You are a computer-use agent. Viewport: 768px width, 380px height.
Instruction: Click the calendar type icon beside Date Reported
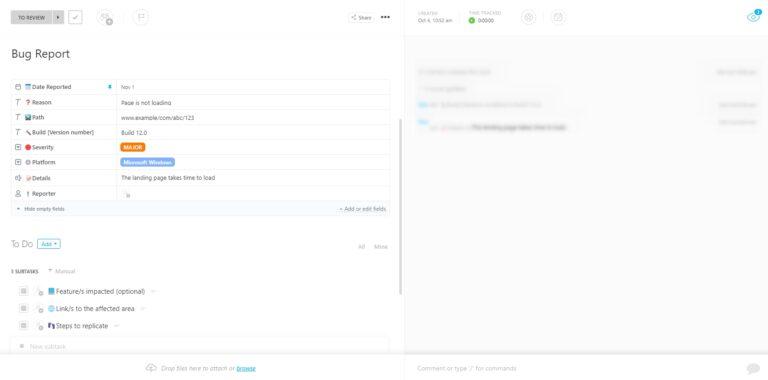point(18,87)
